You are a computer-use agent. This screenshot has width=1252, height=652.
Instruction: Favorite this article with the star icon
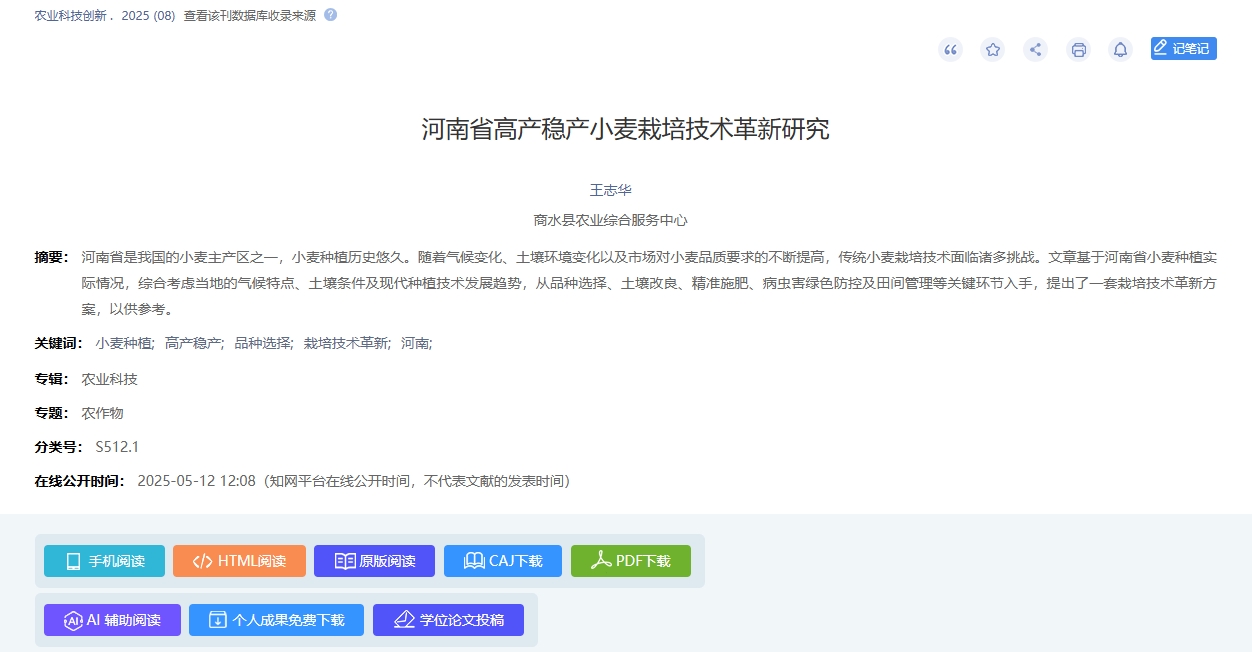click(x=992, y=49)
